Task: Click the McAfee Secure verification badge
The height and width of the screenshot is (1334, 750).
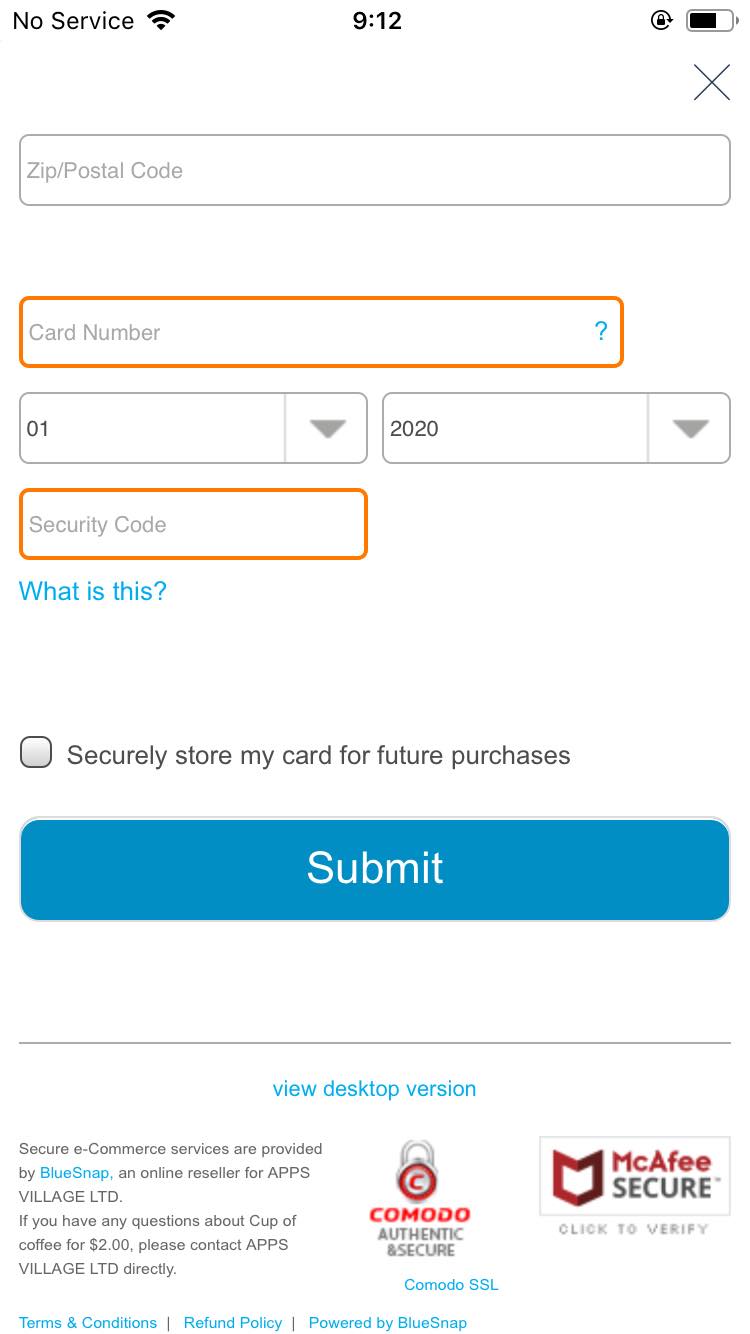Action: tap(634, 1186)
